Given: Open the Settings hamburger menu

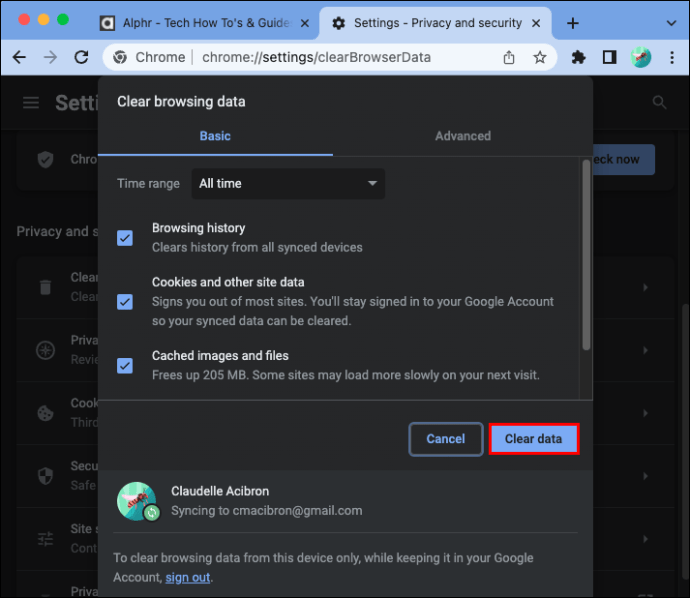Looking at the screenshot, I should point(31,103).
